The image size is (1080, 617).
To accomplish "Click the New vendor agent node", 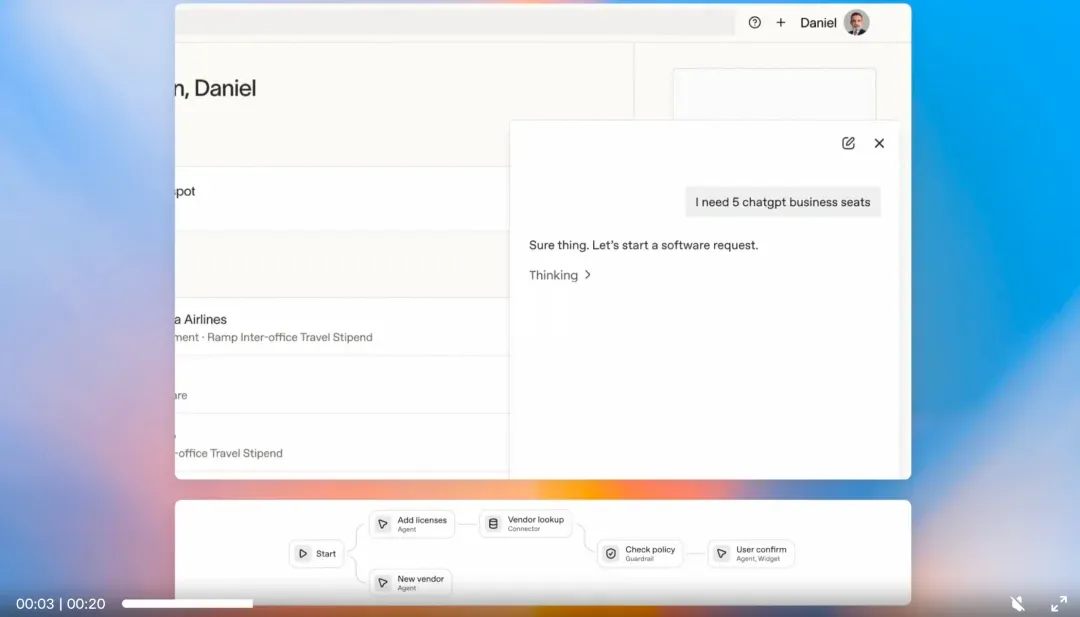I will pos(411,583).
